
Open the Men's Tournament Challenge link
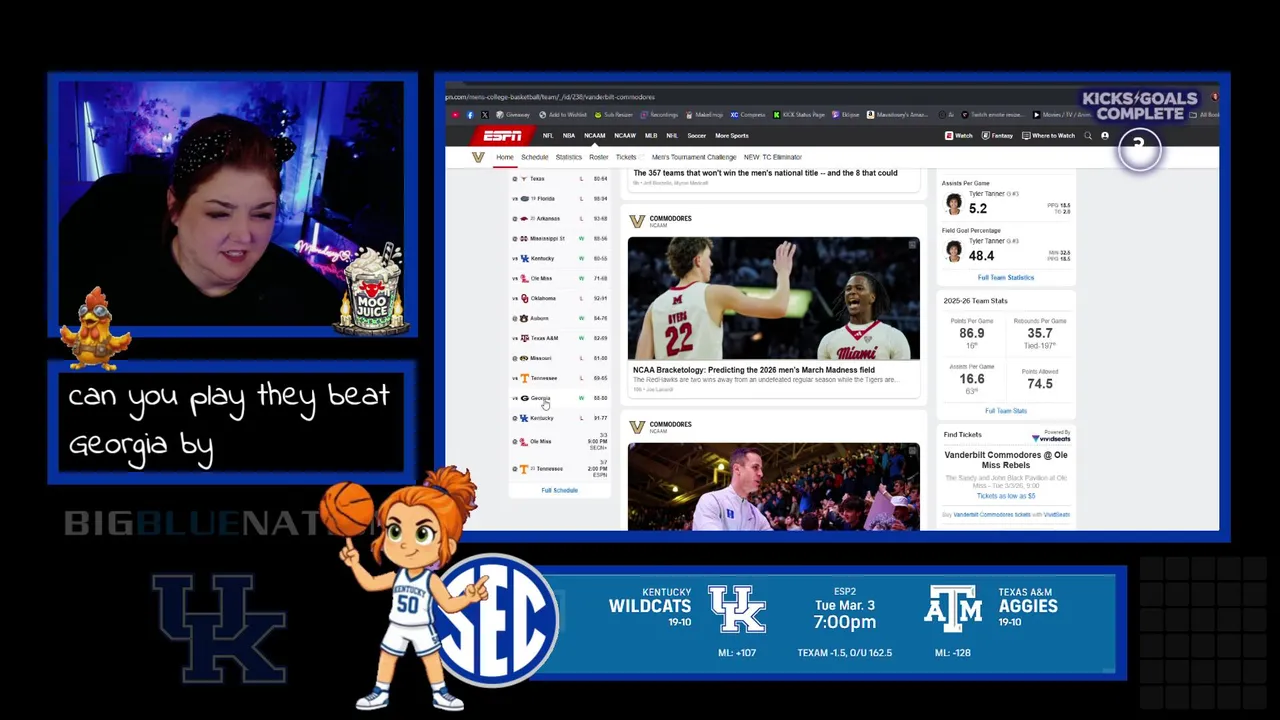point(694,157)
